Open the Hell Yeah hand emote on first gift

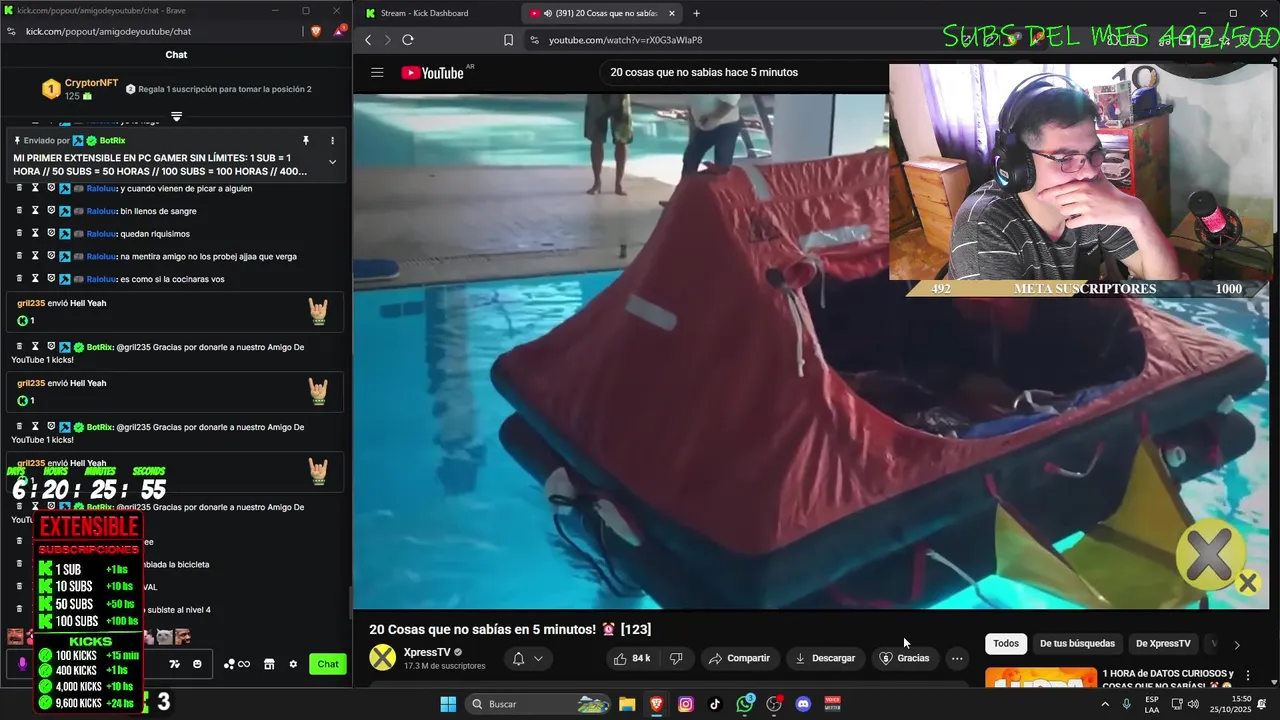pyautogui.click(x=318, y=312)
